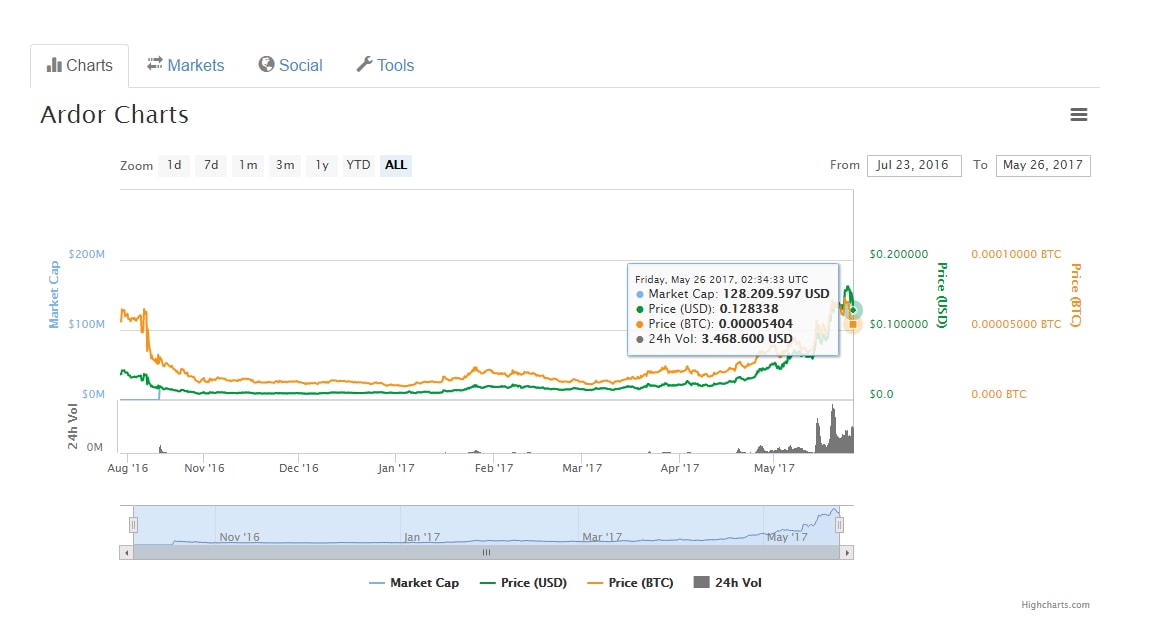Click the exchange arrows icon beside Markets
This screenshot has width=1157, height=629.
pos(154,64)
